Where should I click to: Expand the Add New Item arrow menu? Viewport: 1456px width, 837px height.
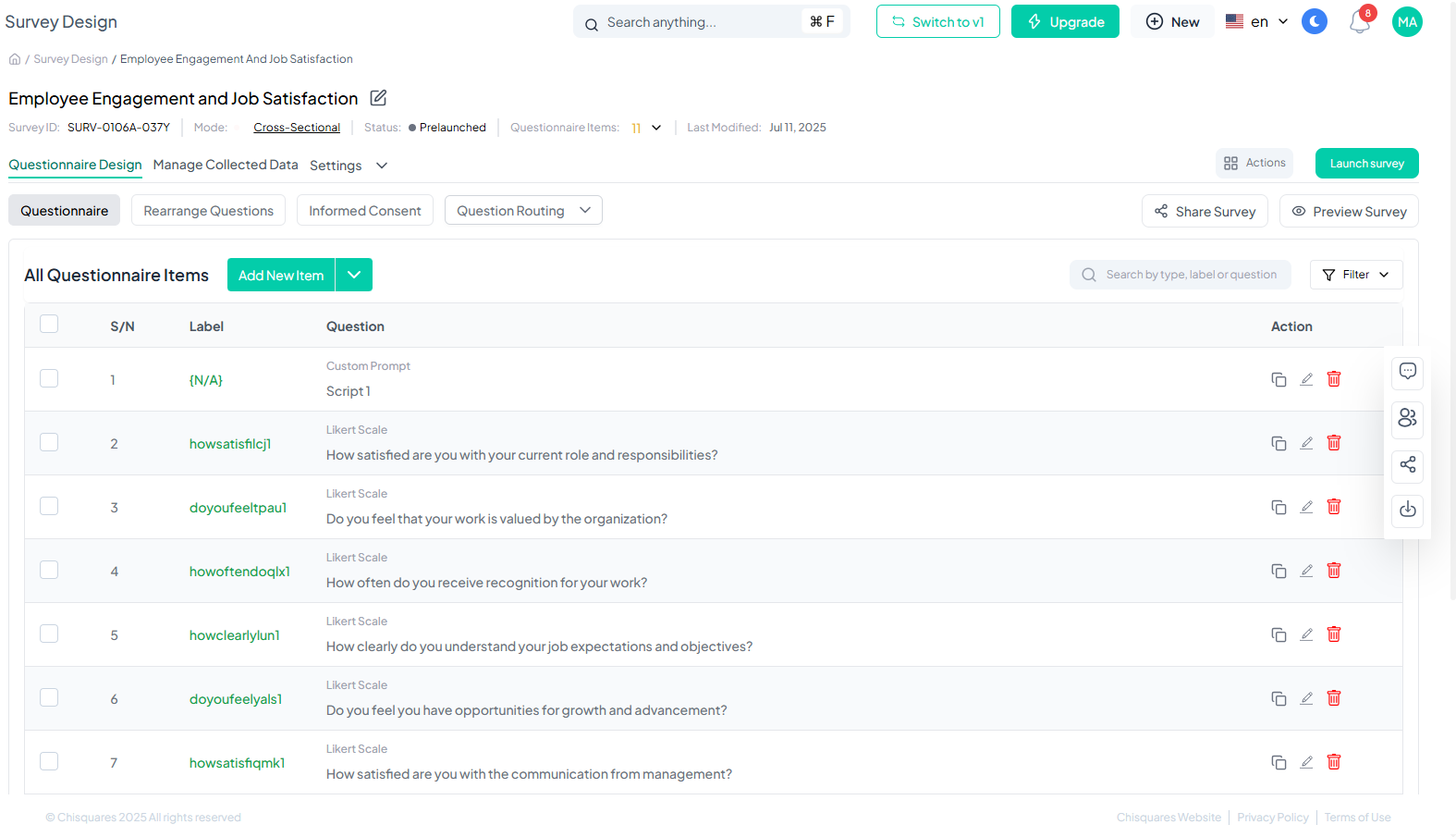(x=354, y=276)
